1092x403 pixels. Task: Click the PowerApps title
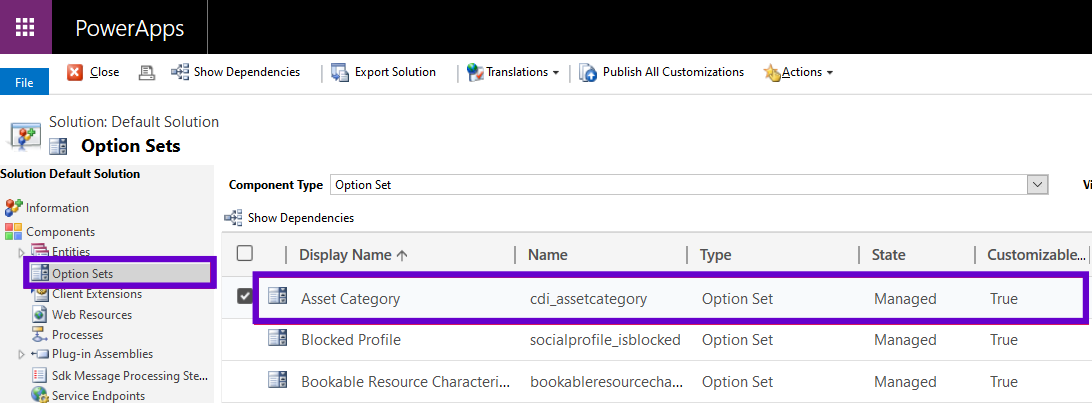pyautogui.click(x=130, y=28)
